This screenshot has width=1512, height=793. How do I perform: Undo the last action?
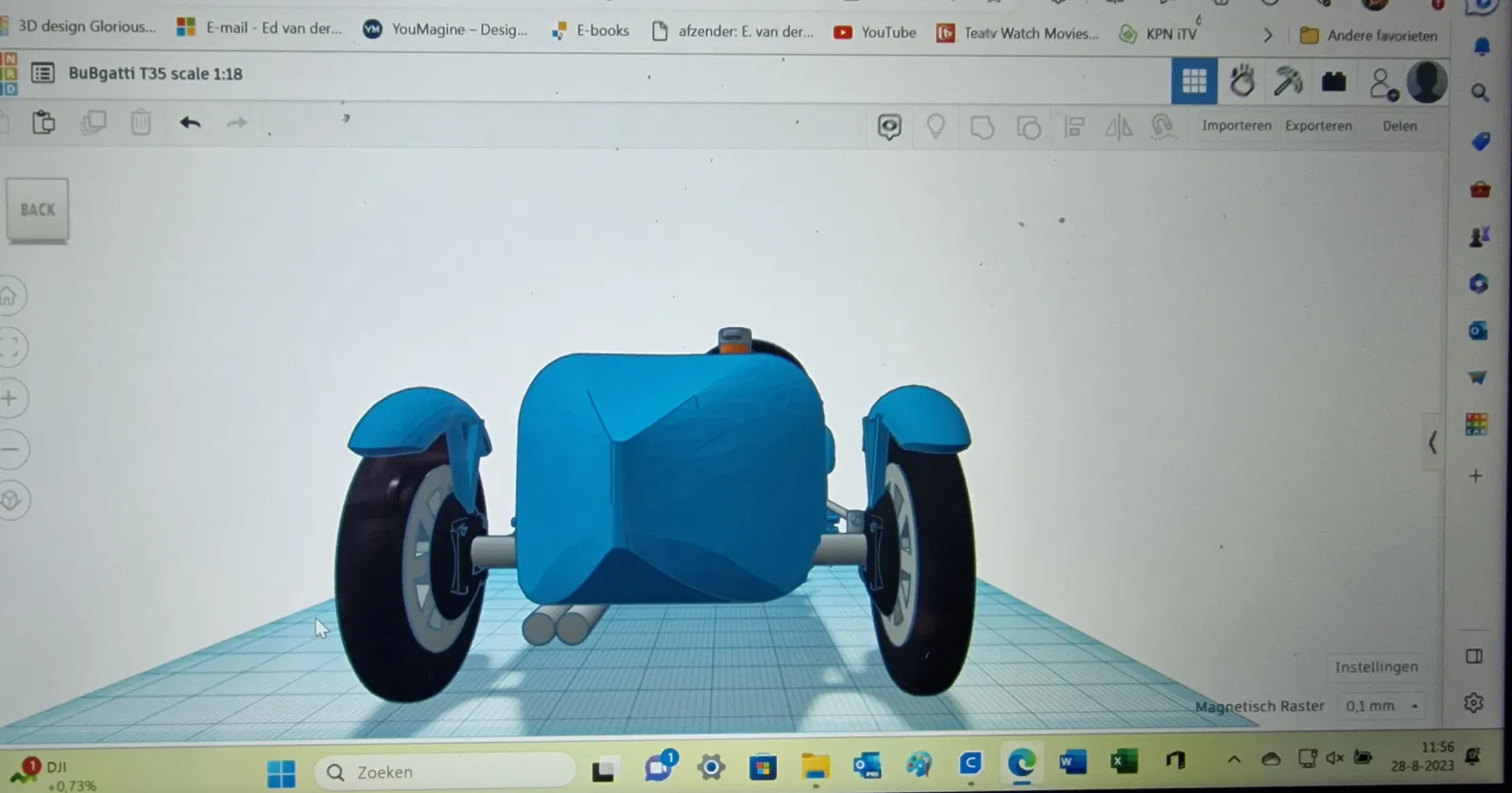point(190,123)
